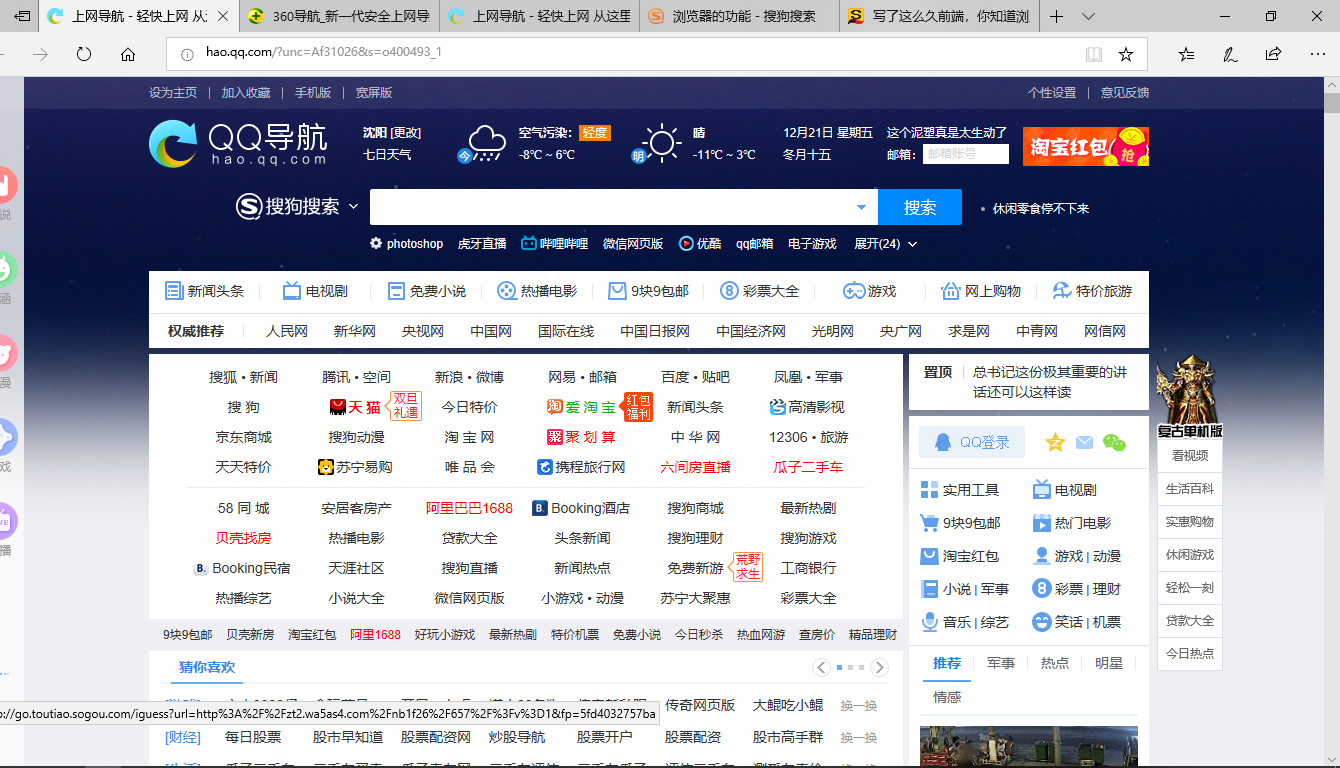Select the 热点 news tab

(x=1055, y=663)
